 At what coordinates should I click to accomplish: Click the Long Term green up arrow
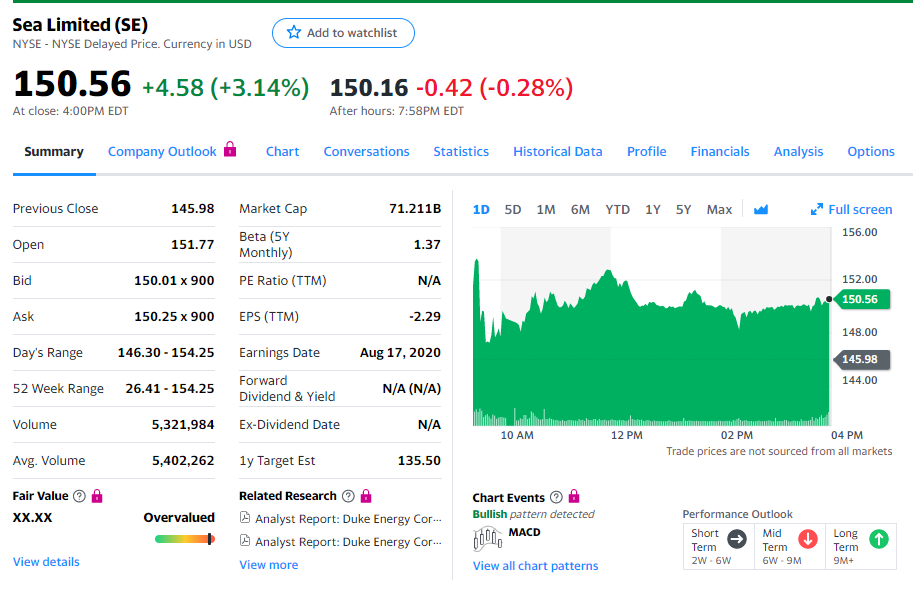click(x=877, y=539)
